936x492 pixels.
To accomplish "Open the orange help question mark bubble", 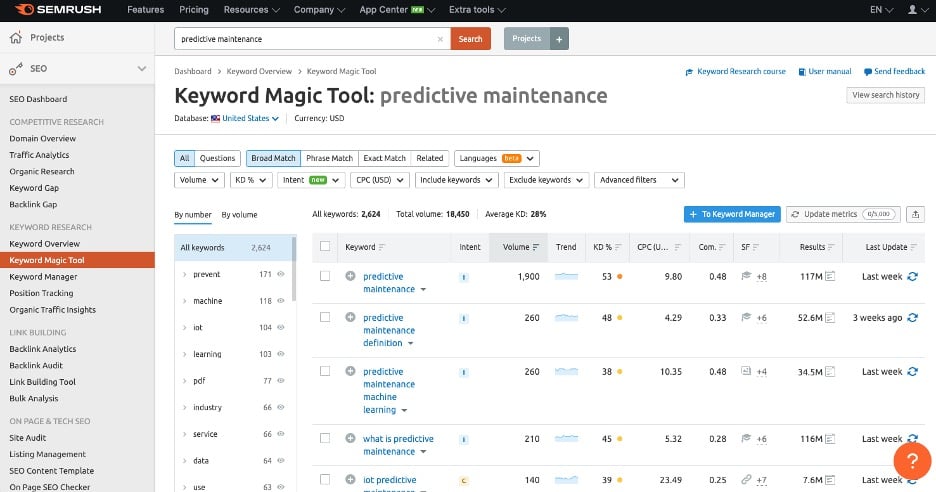I will [x=912, y=461].
